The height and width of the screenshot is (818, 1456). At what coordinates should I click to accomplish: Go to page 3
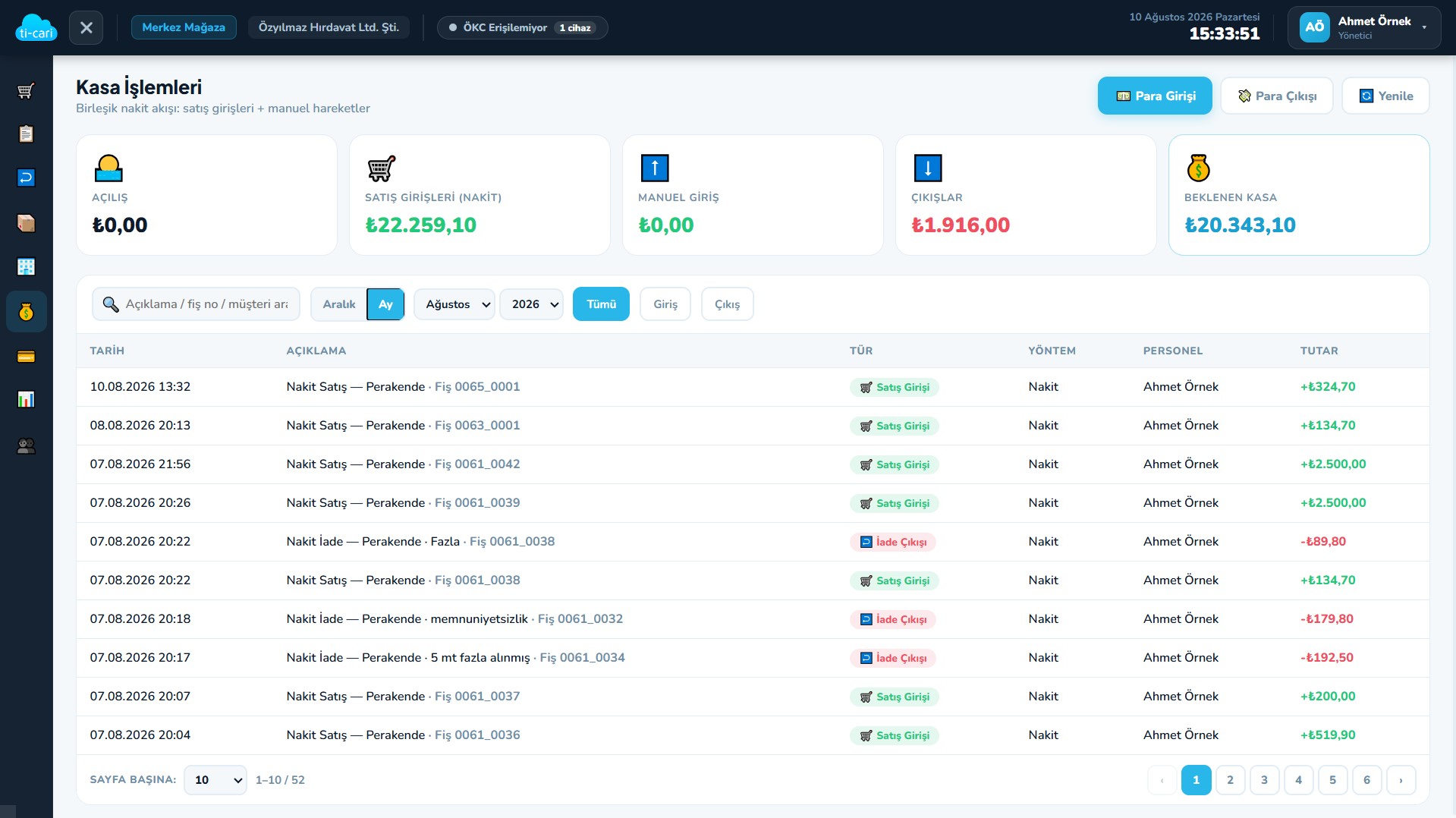click(x=1264, y=780)
